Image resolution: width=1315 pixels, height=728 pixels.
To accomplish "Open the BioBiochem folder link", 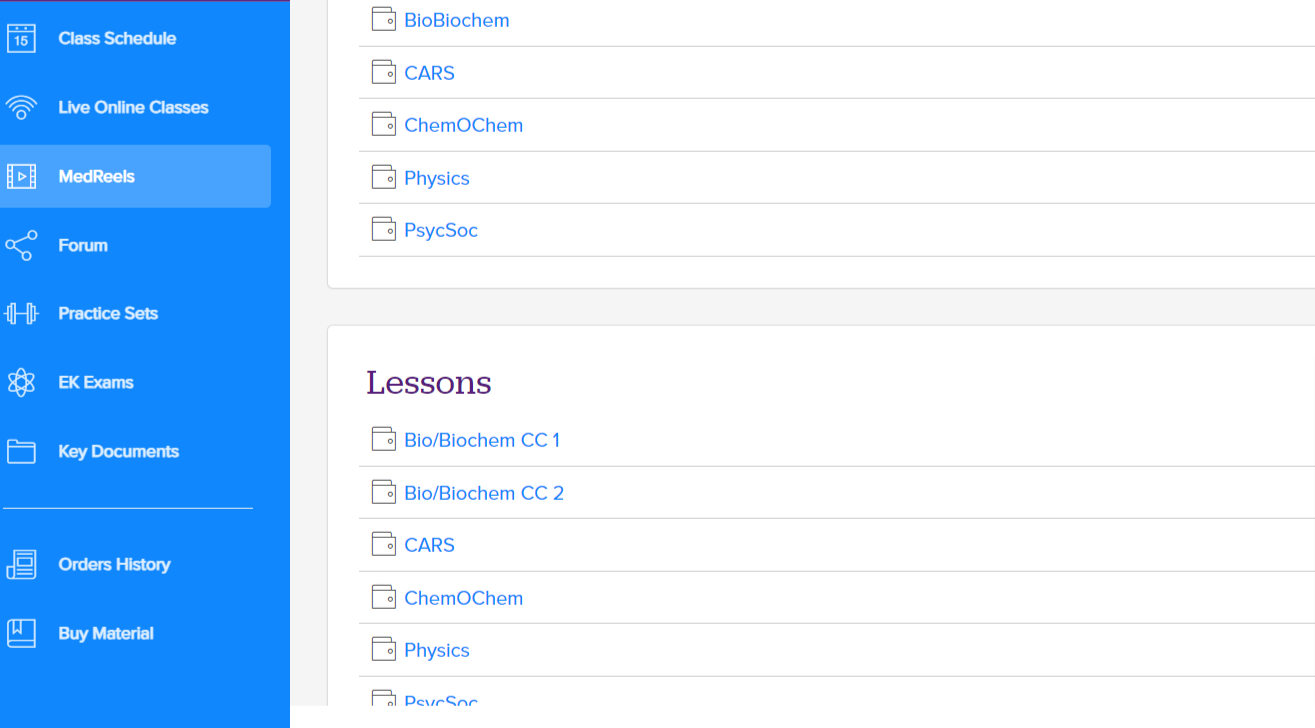I will pyautogui.click(x=456, y=20).
